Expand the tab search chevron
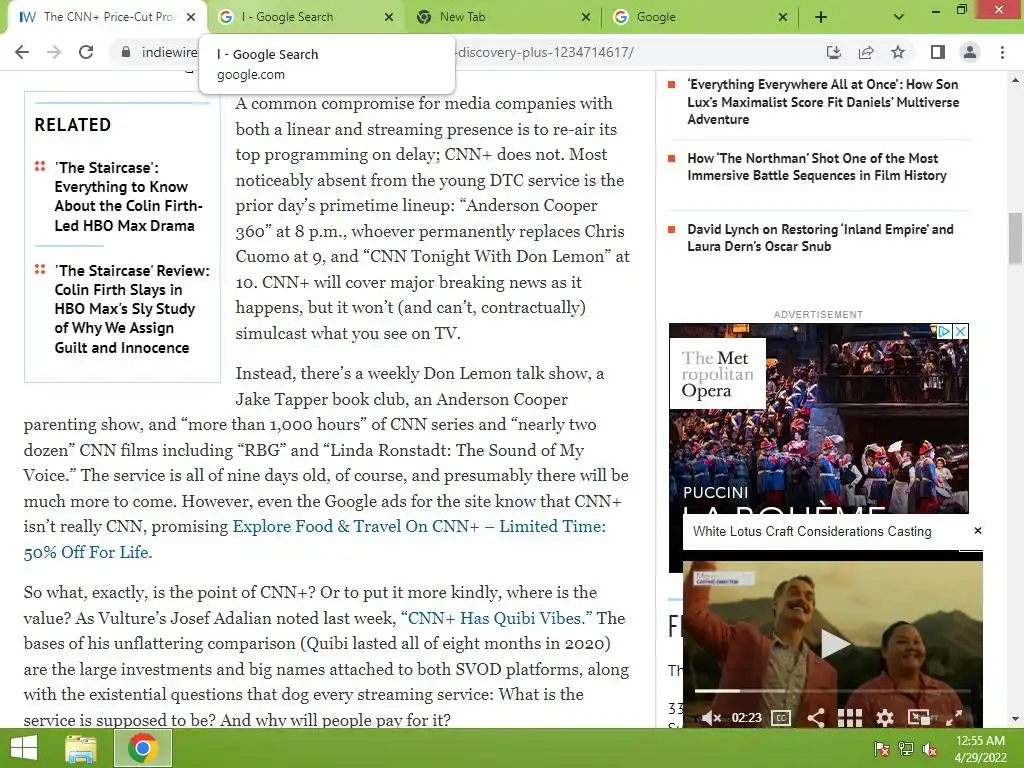The image size is (1024, 768). pyautogui.click(x=899, y=17)
